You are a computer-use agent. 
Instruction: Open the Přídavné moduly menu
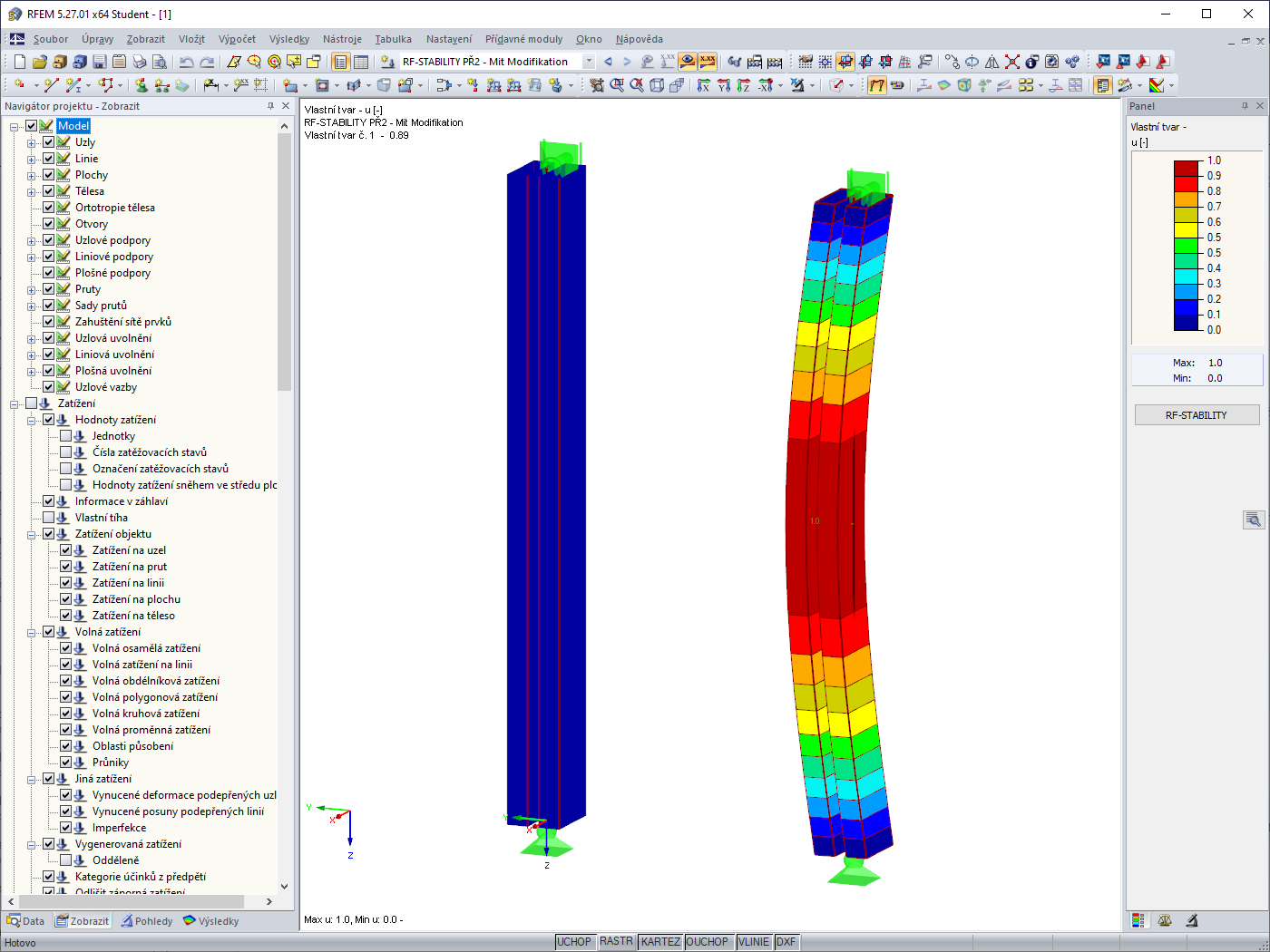(523, 39)
